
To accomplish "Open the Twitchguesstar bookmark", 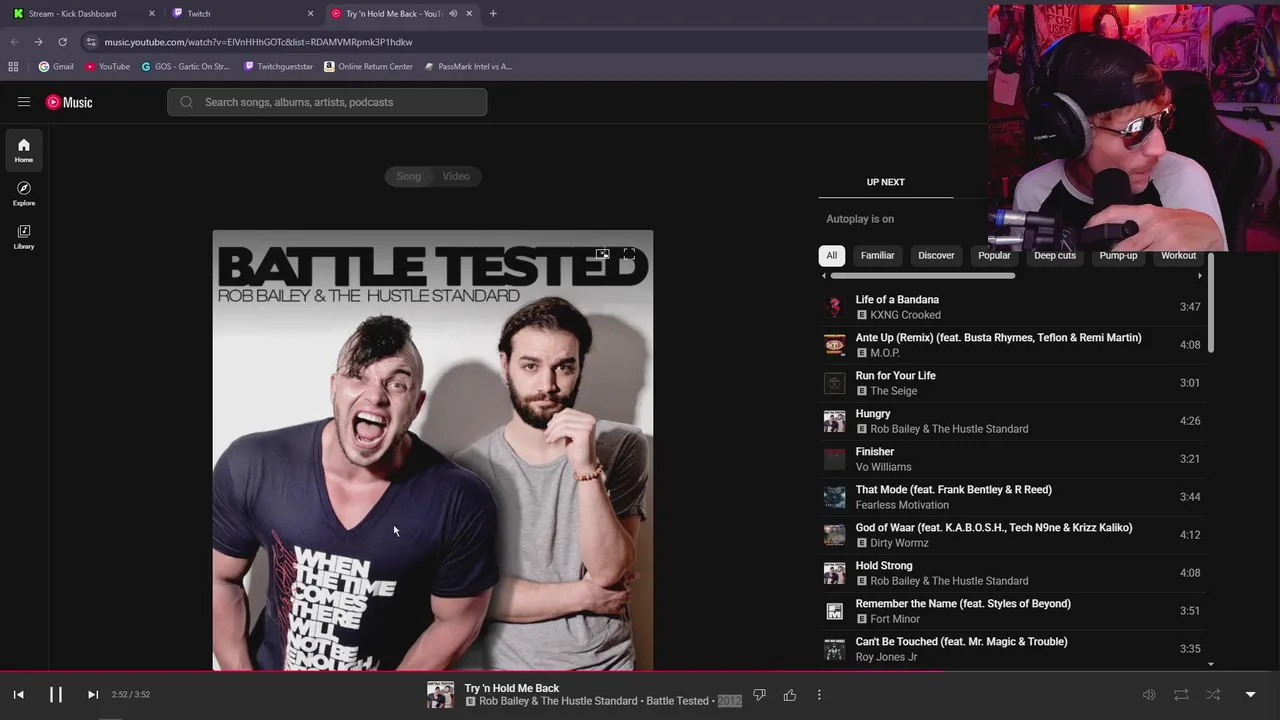I will [x=278, y=66].
